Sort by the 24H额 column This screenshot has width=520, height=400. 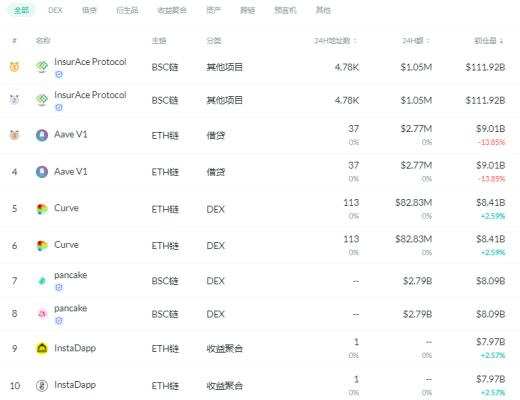coord(416,41)
